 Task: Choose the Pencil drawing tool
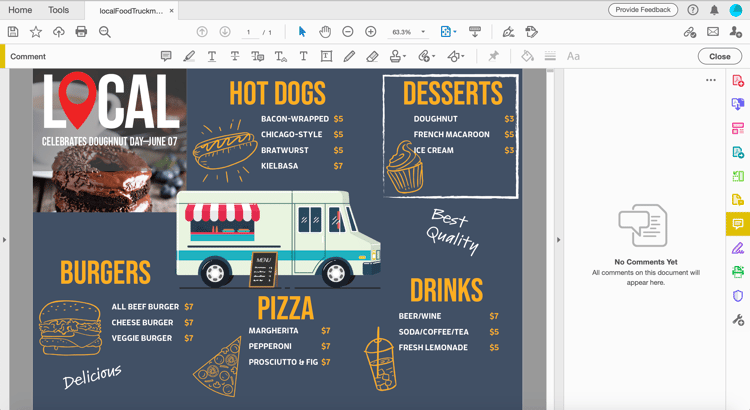point(349,56)
